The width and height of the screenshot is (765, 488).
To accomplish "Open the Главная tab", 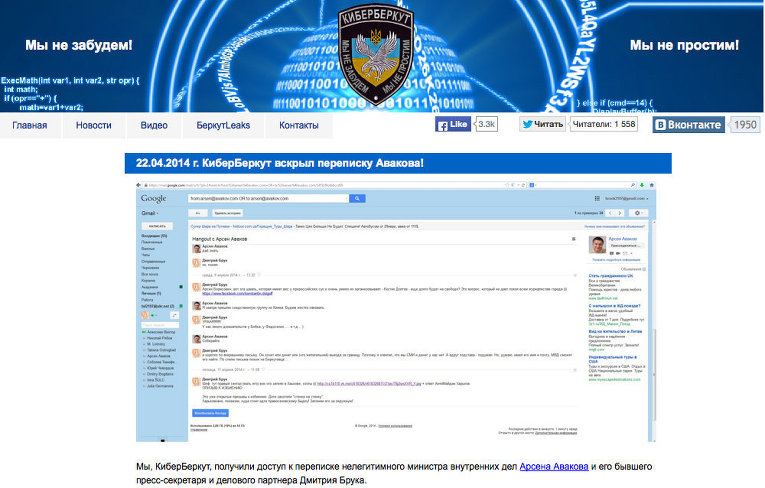I will click(x=30, y=125).
